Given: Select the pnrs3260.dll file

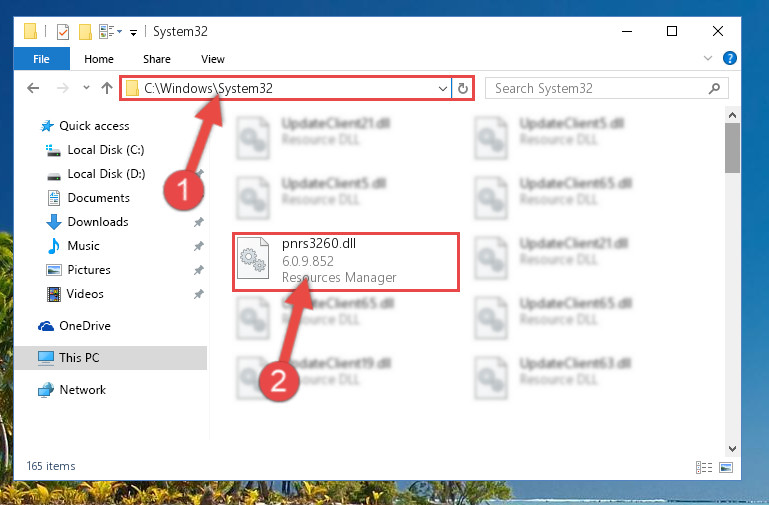Looking at the screenshot, I should click(346, 262).
